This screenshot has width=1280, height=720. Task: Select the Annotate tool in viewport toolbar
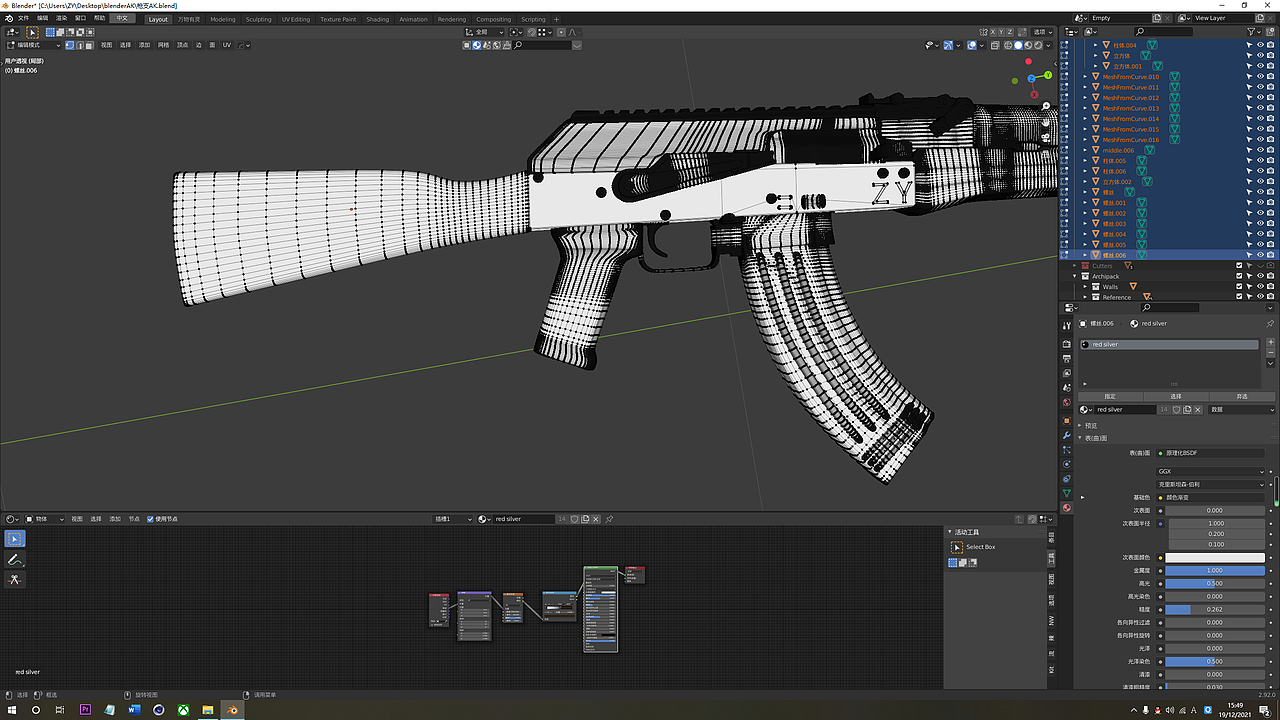pyautogui.click(x=14, y=558)
